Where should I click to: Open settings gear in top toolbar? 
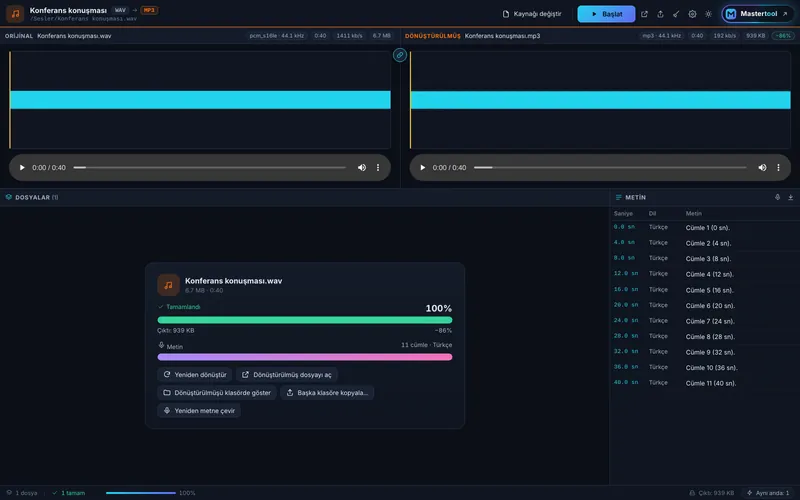[692, 14]
